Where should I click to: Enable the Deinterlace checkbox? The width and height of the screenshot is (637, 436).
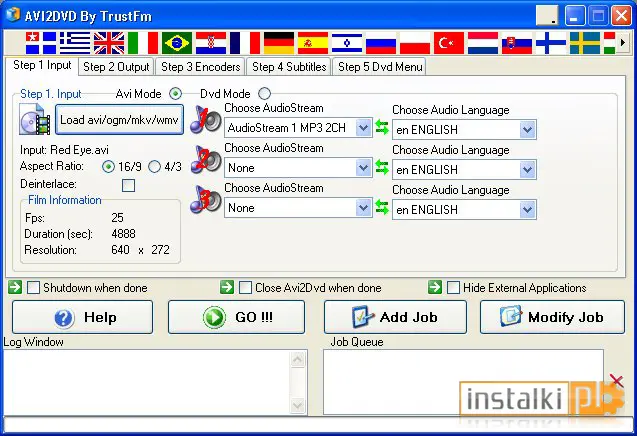(x=128, y=185)
